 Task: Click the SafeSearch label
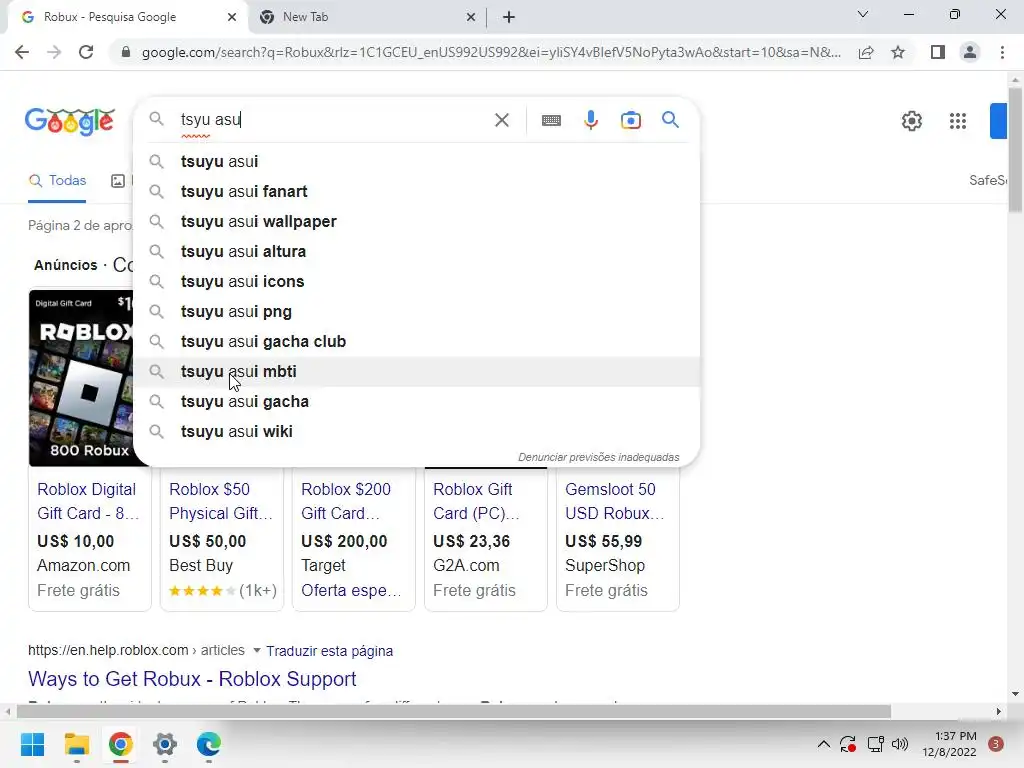(987, 180)
